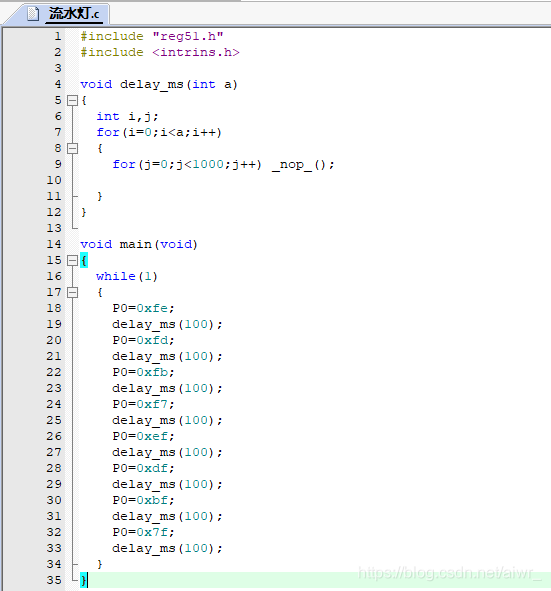Screen dimensions: 551x591
Task: Click the void delay_ms(int a) declaration
Action: click(x=159, y=84)
